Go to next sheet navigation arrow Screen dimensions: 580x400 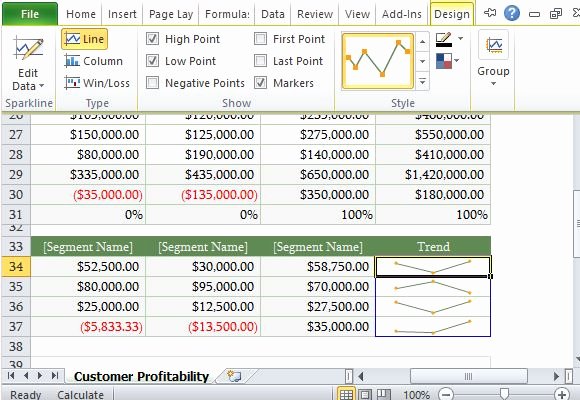click(40, 376)
